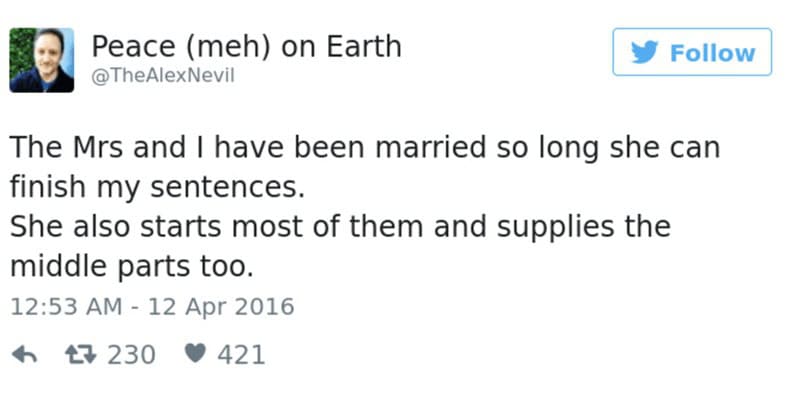Click the reply arrow icon
800x402 pixels.
(x=25, y=354)
